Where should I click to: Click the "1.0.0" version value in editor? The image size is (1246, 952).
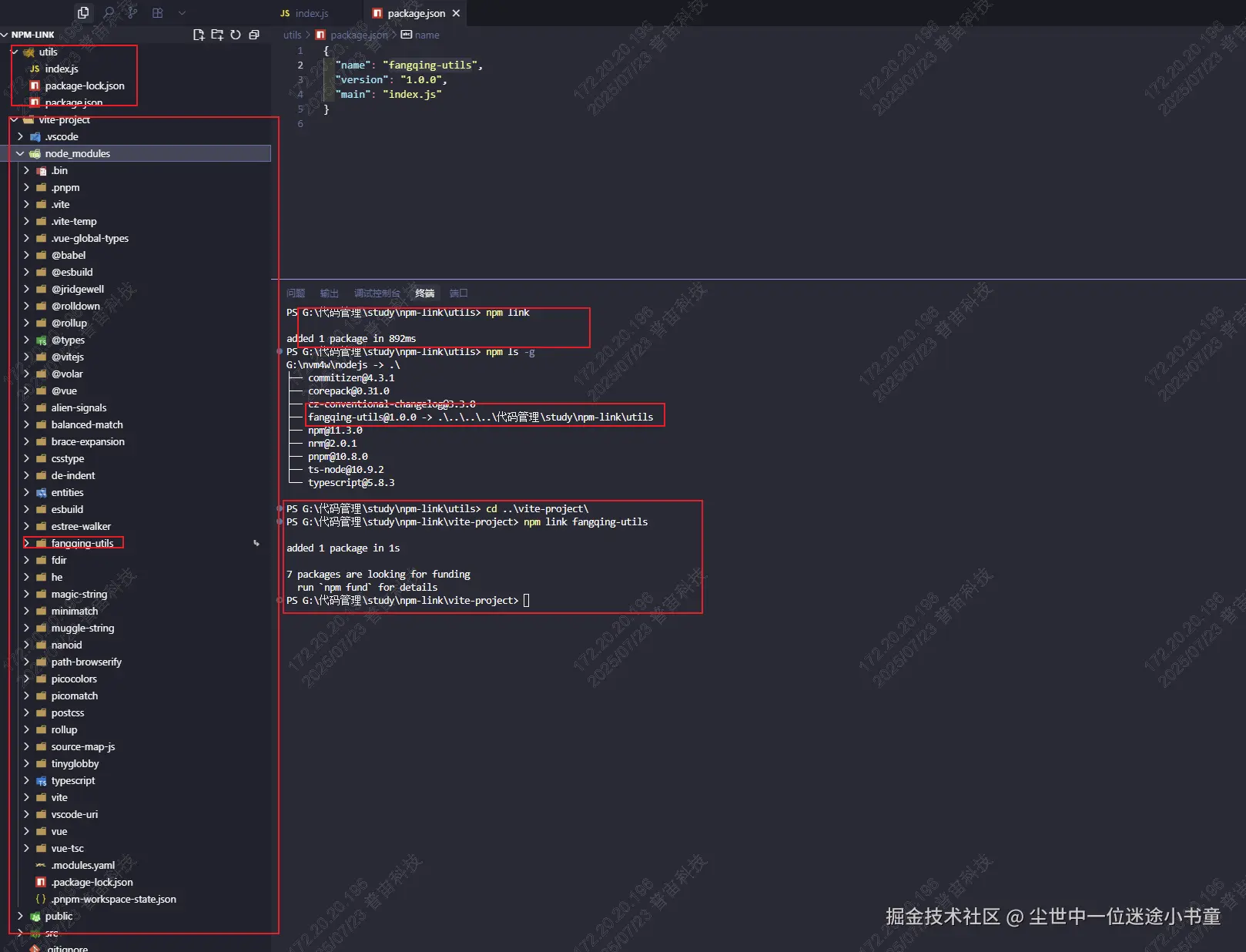[x=421, y=79]
